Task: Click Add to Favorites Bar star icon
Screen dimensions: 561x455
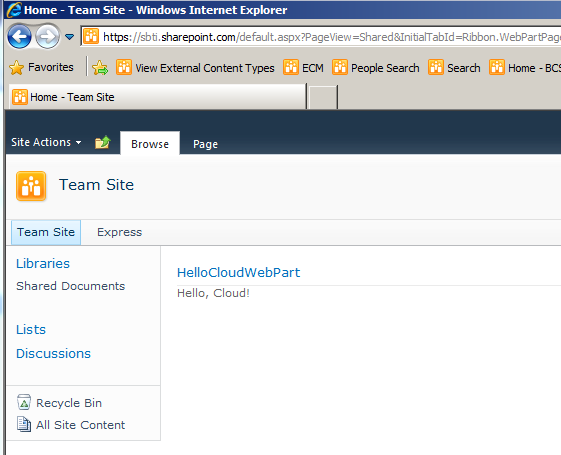Action: (100, 68)
